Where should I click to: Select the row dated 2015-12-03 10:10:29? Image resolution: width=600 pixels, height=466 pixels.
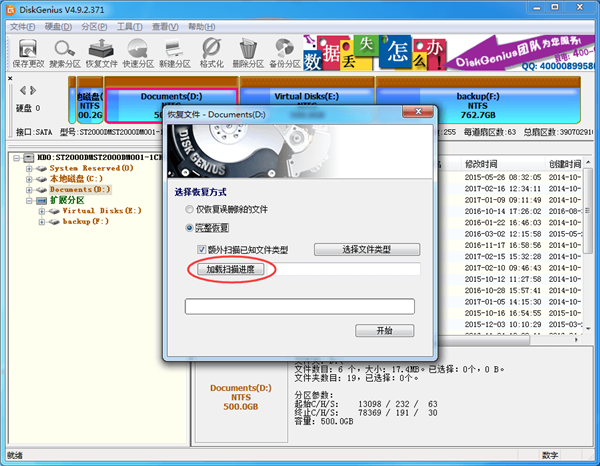point(513,324)
